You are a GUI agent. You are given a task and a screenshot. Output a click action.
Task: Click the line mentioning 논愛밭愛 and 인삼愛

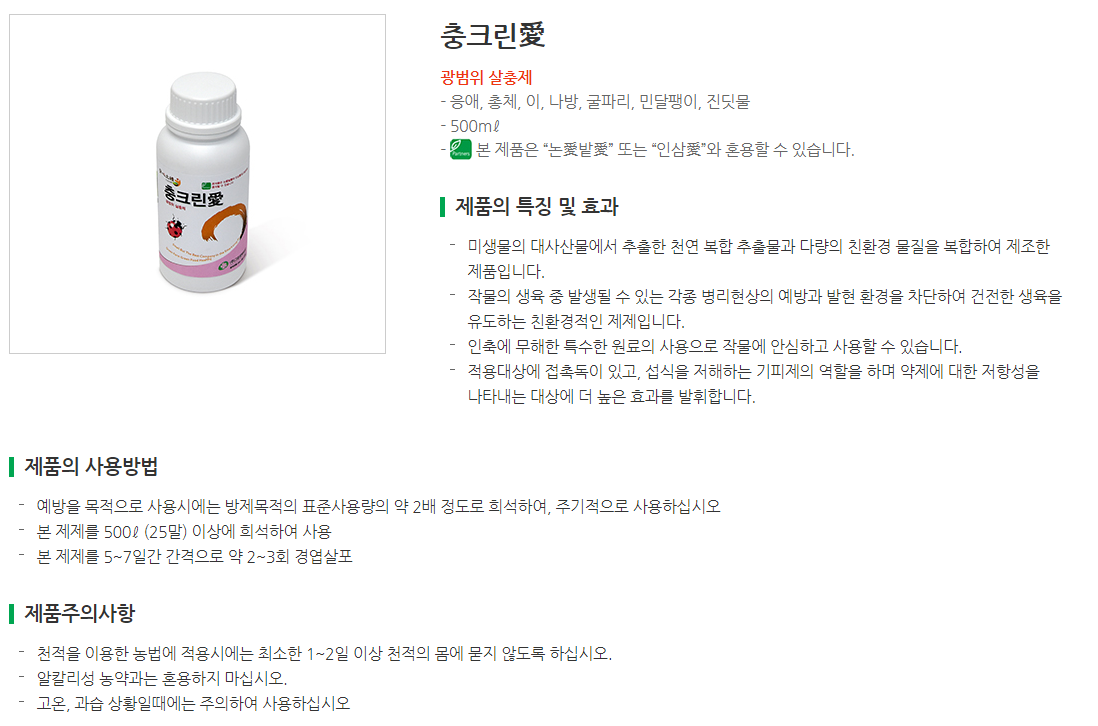[x=665, y=150]
